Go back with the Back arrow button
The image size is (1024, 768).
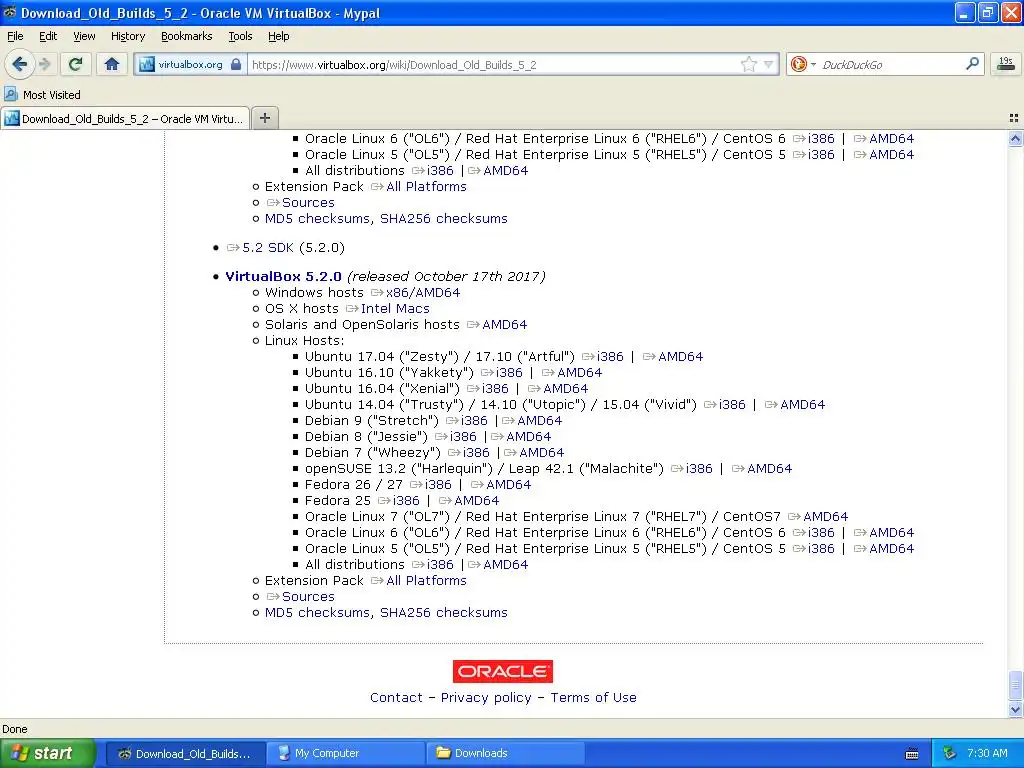(x=20, y=64)
